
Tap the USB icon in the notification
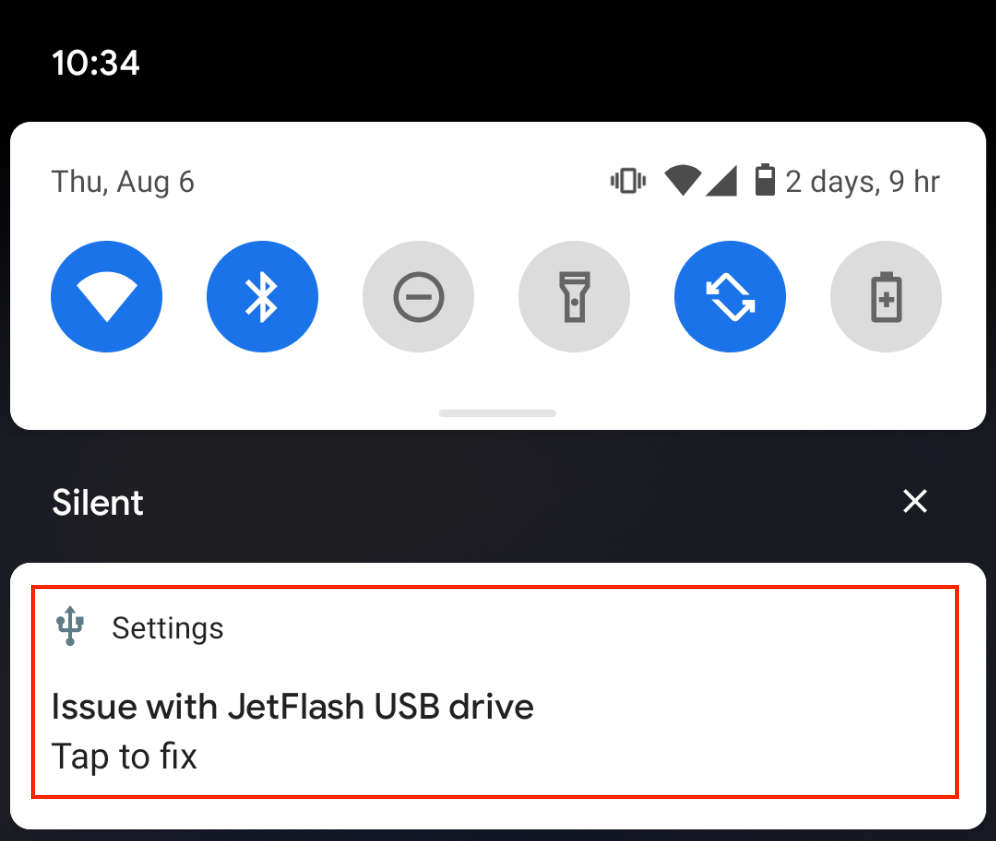coord(70,627)
